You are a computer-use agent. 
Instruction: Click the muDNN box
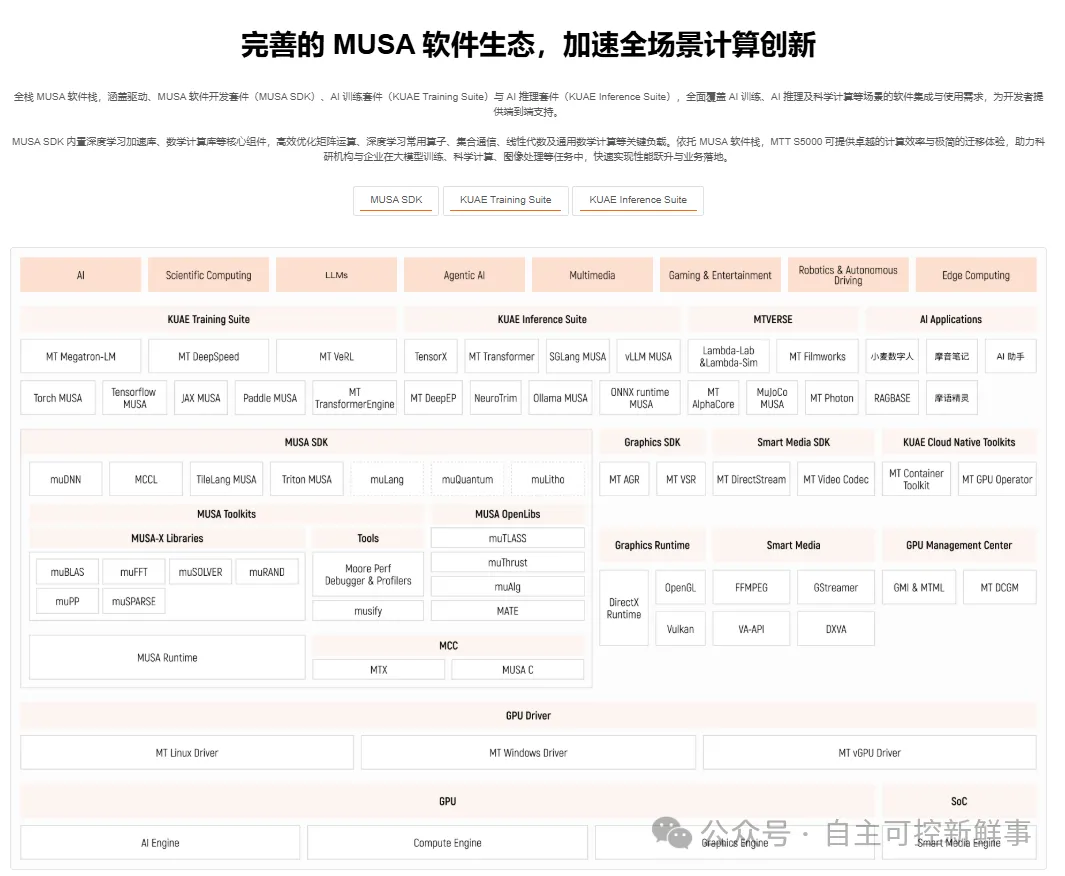point(66,479)
